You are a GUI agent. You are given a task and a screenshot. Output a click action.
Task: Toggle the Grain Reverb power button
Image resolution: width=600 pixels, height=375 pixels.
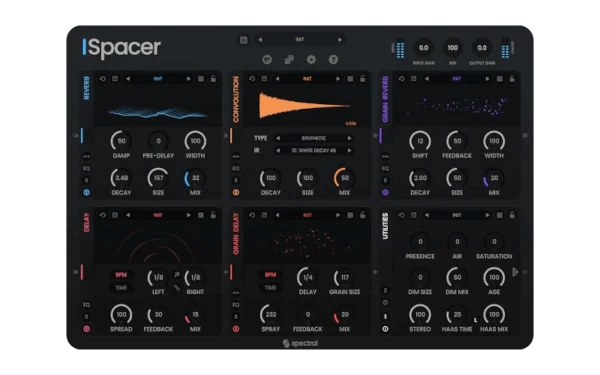(x=385, y=192)
